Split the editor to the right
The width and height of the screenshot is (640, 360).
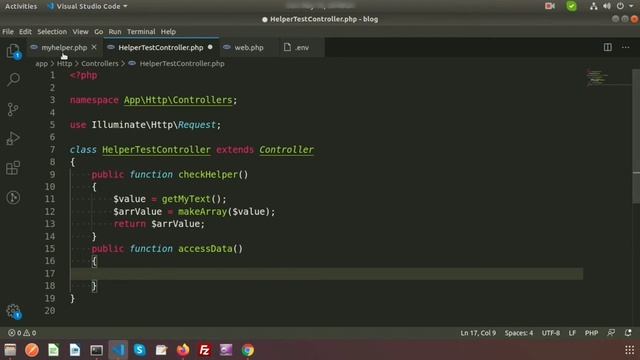[x=608, y=47]
